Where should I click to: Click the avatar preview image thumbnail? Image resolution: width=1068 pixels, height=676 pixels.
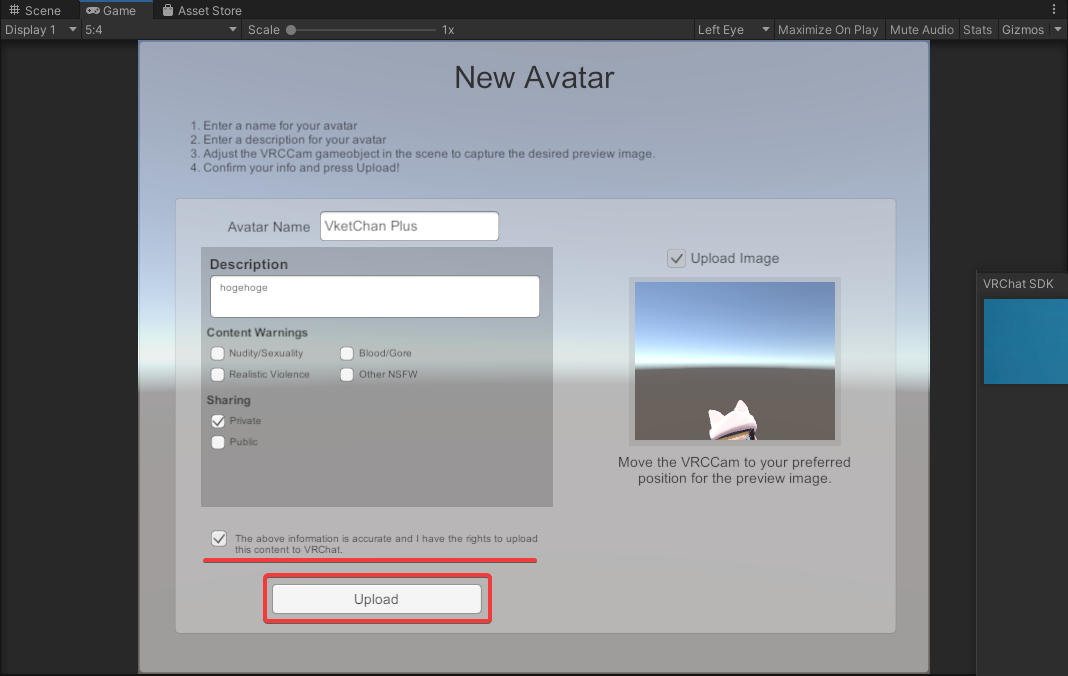click(x=734, y=361)
